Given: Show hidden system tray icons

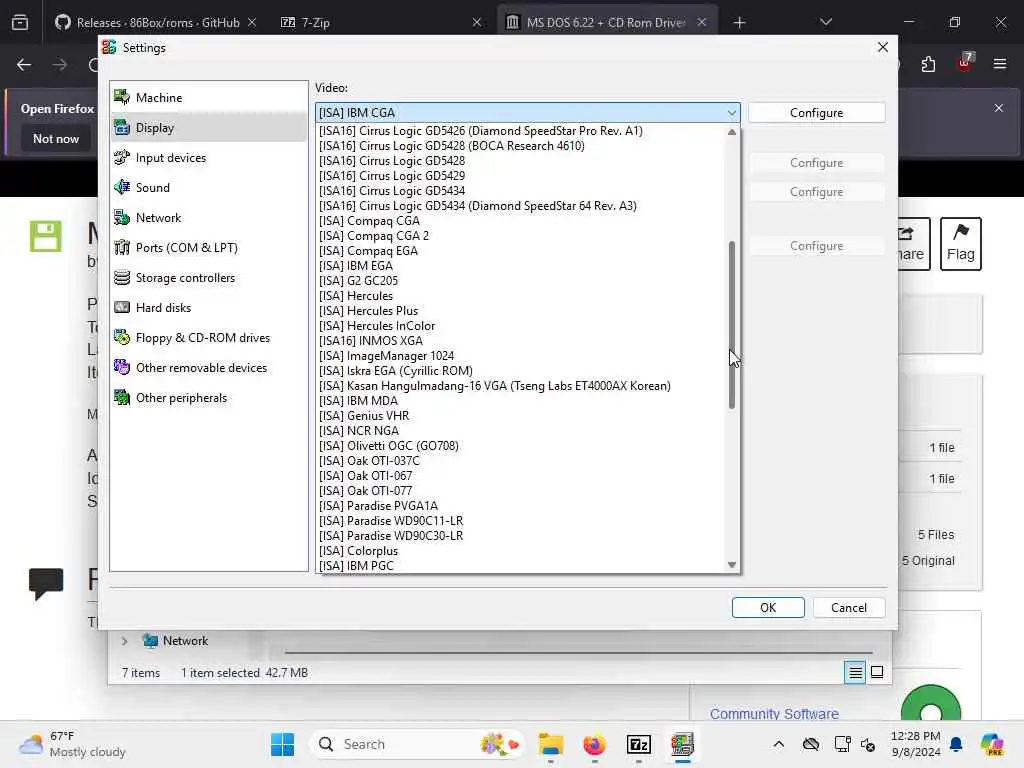Looking at the screenshot, I should coord(778,744).
